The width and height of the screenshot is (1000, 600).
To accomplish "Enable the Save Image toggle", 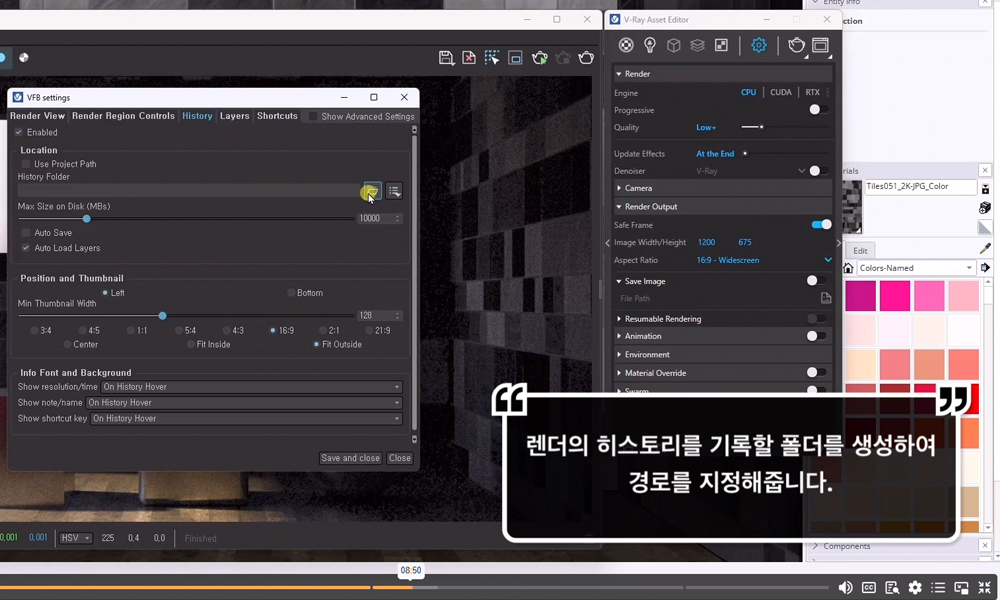I will pos(816,281).
